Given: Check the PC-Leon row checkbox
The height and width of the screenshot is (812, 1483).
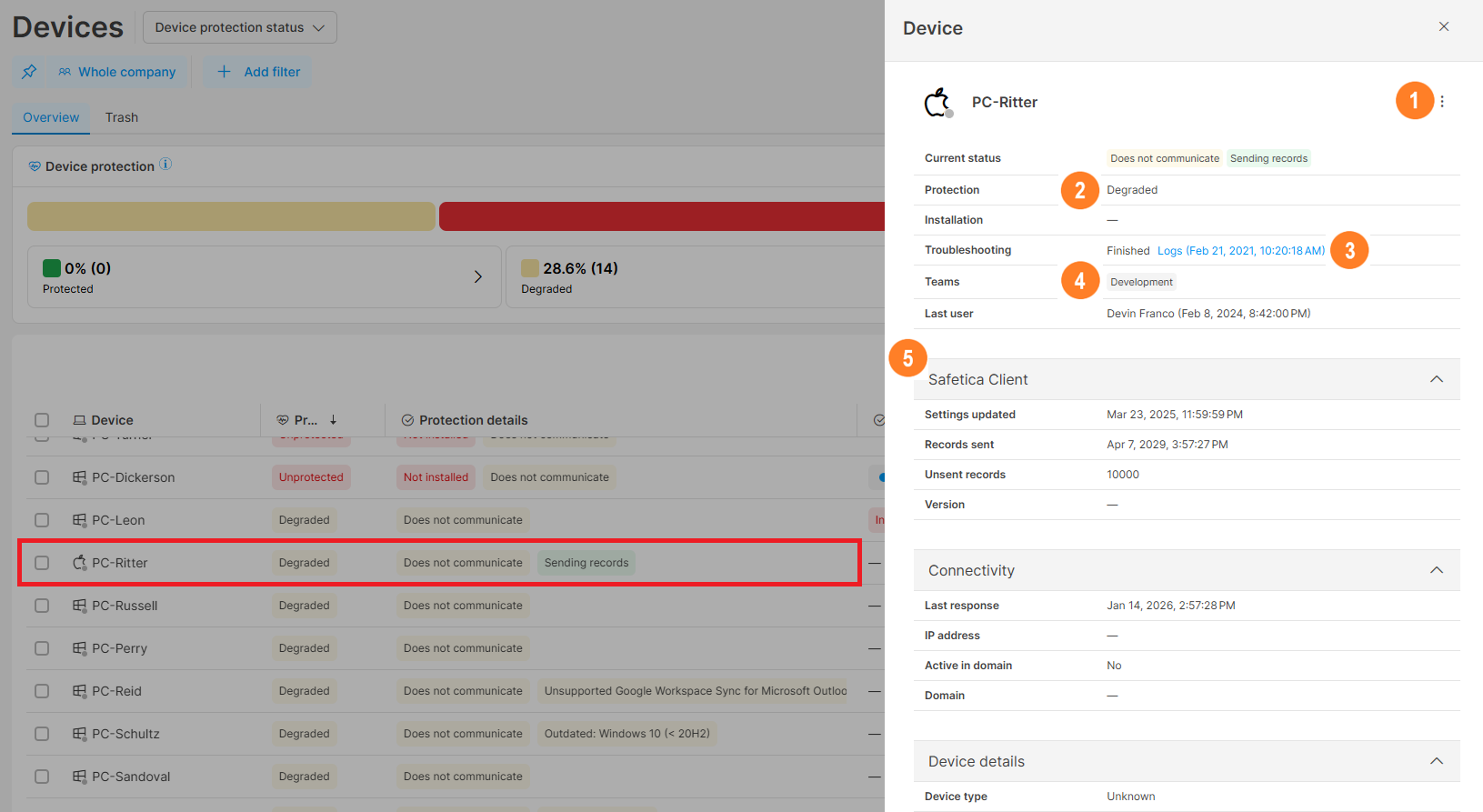Looking at the screenshot, I should tap(42, 520).
